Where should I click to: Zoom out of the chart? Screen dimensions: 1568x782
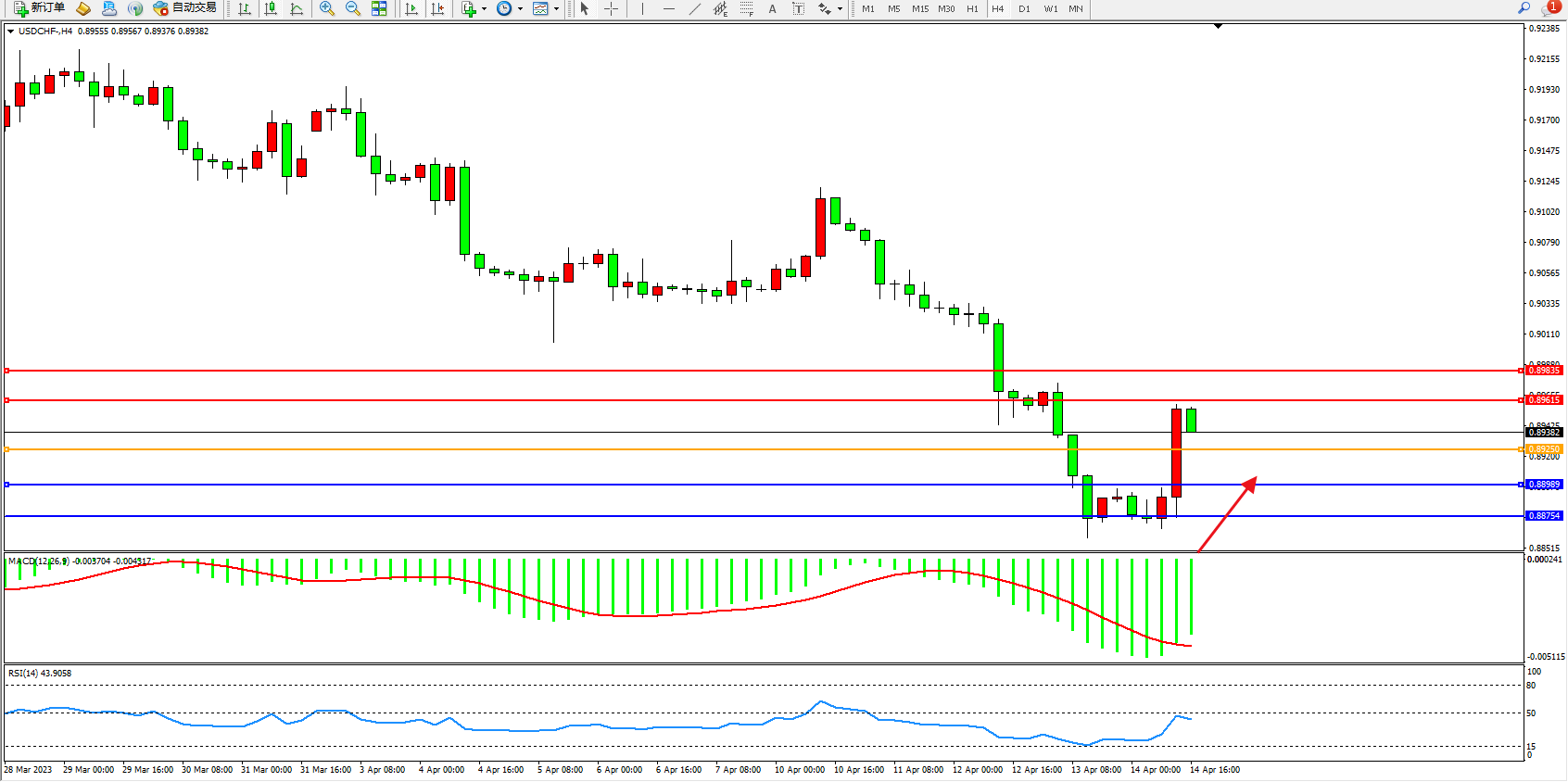point(353,8)
